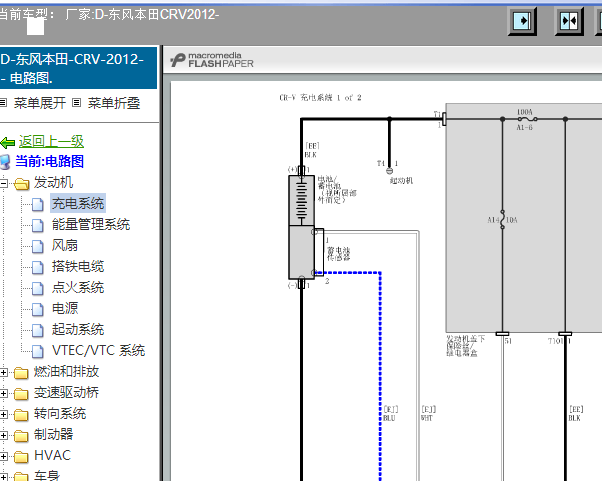Click the document icon beside 充电系统

tap(37, 205)
